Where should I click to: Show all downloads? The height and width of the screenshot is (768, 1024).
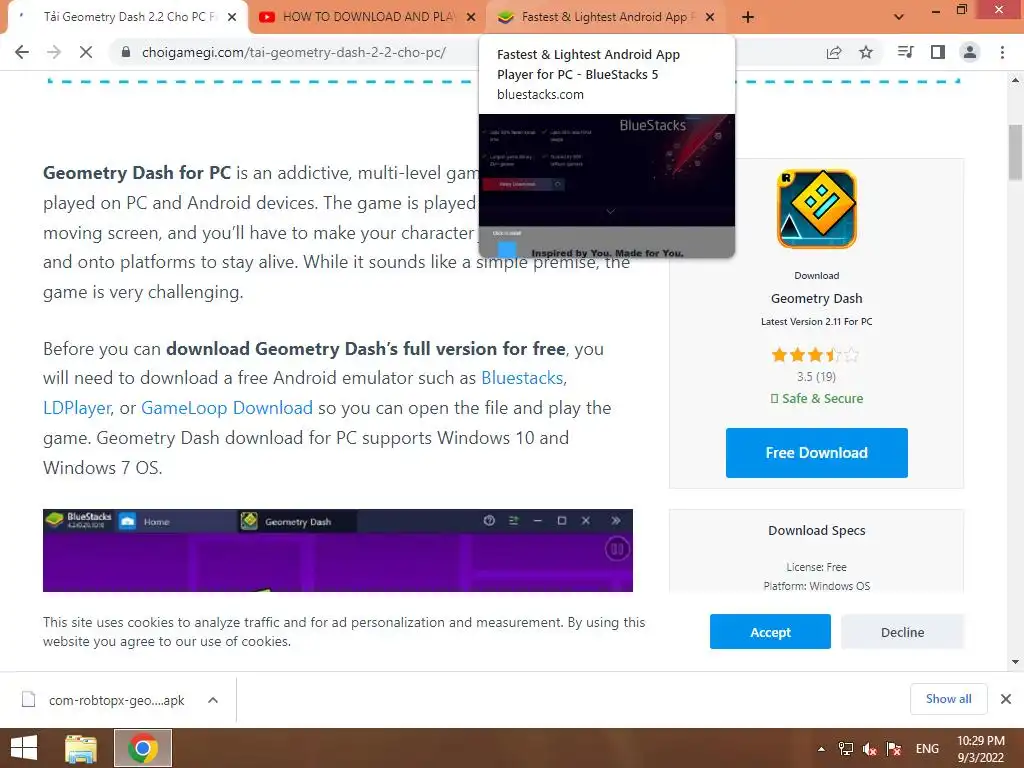(948, 699)
